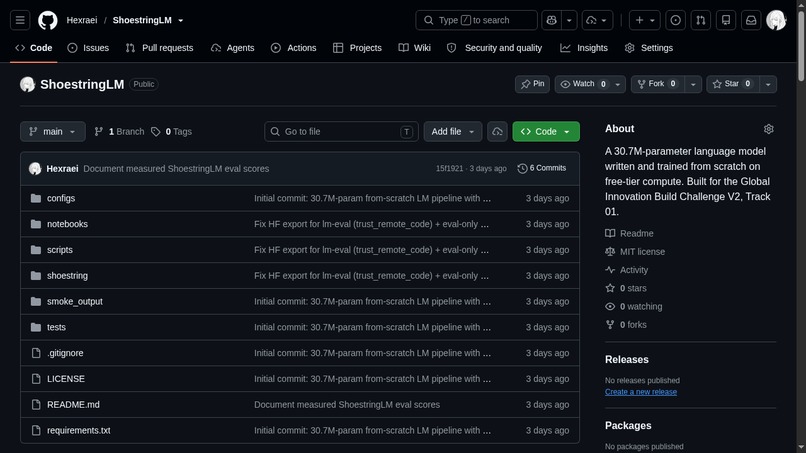Expand the cloud agent dropdown in the header
This screenshot has height=453, width=806.
597,20
